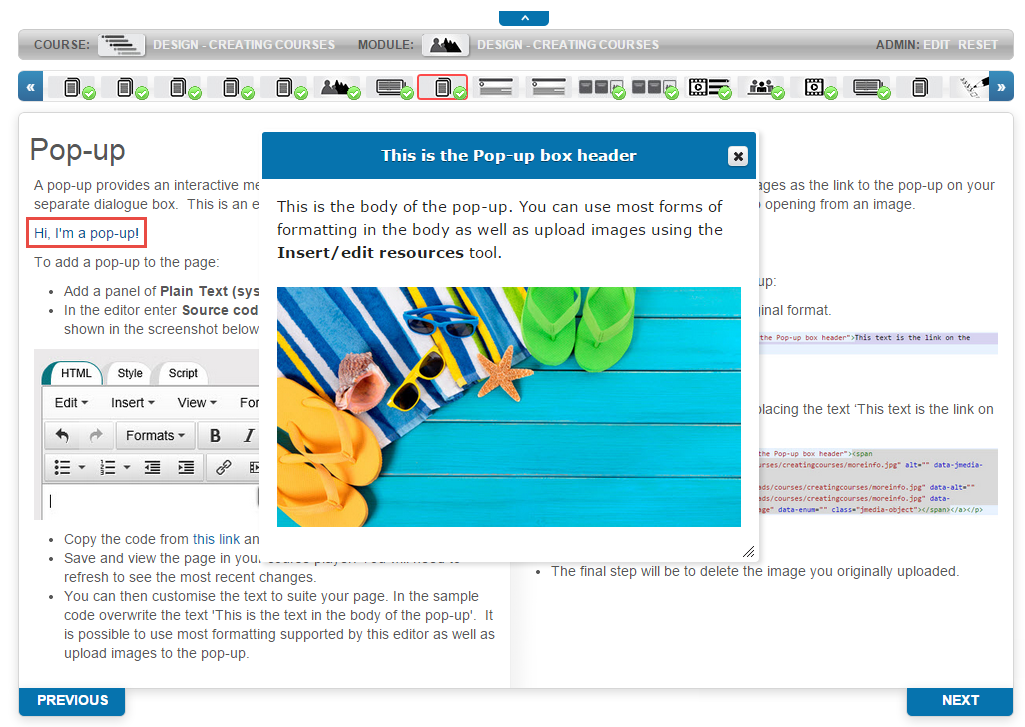Viewport: 1025px width, 727px height.
Task: Advance with the NEXT button
Action: tap(959, 701)
